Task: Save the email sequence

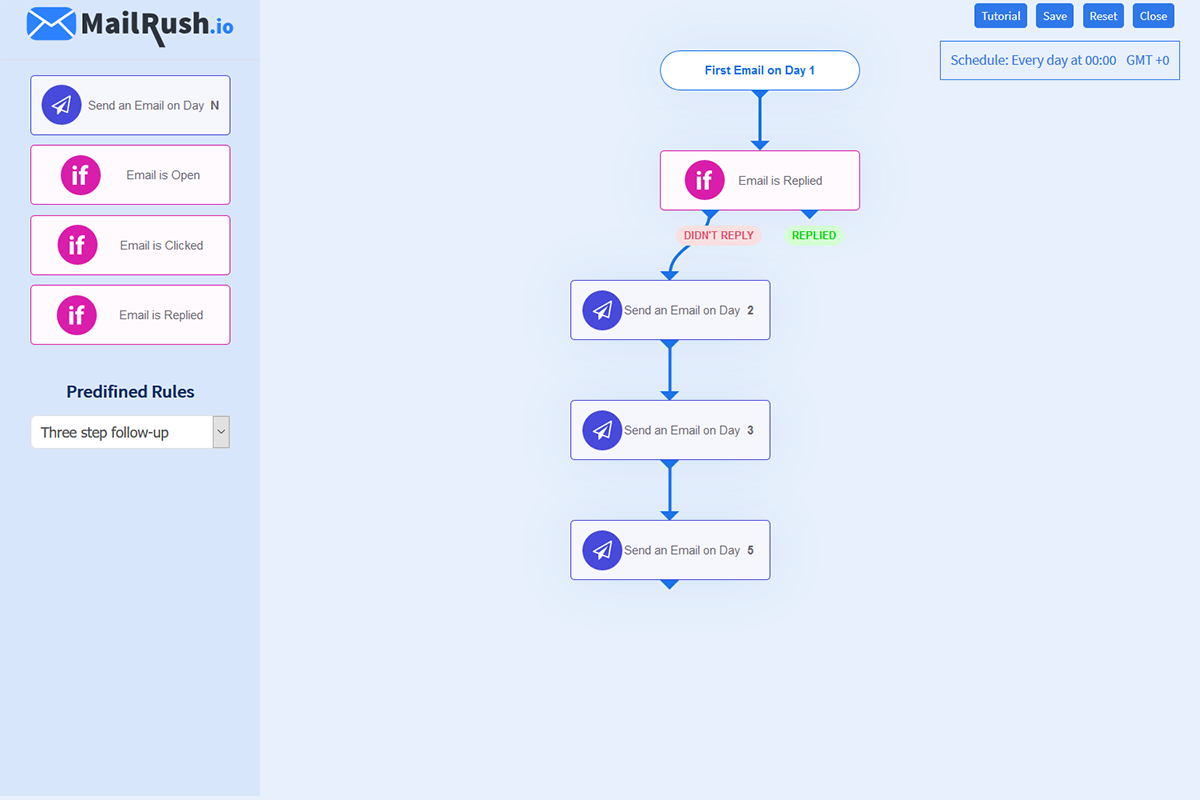Action: pyautogui.click(x=1055, y=16)
